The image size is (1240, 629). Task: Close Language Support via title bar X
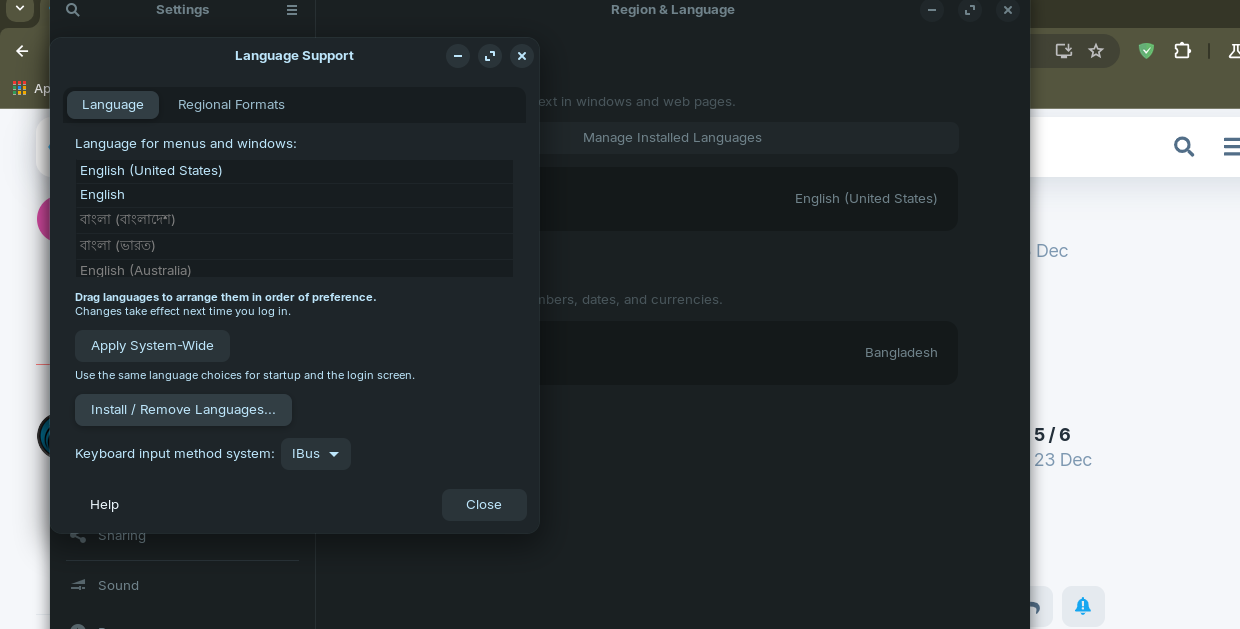pos(522,56)
